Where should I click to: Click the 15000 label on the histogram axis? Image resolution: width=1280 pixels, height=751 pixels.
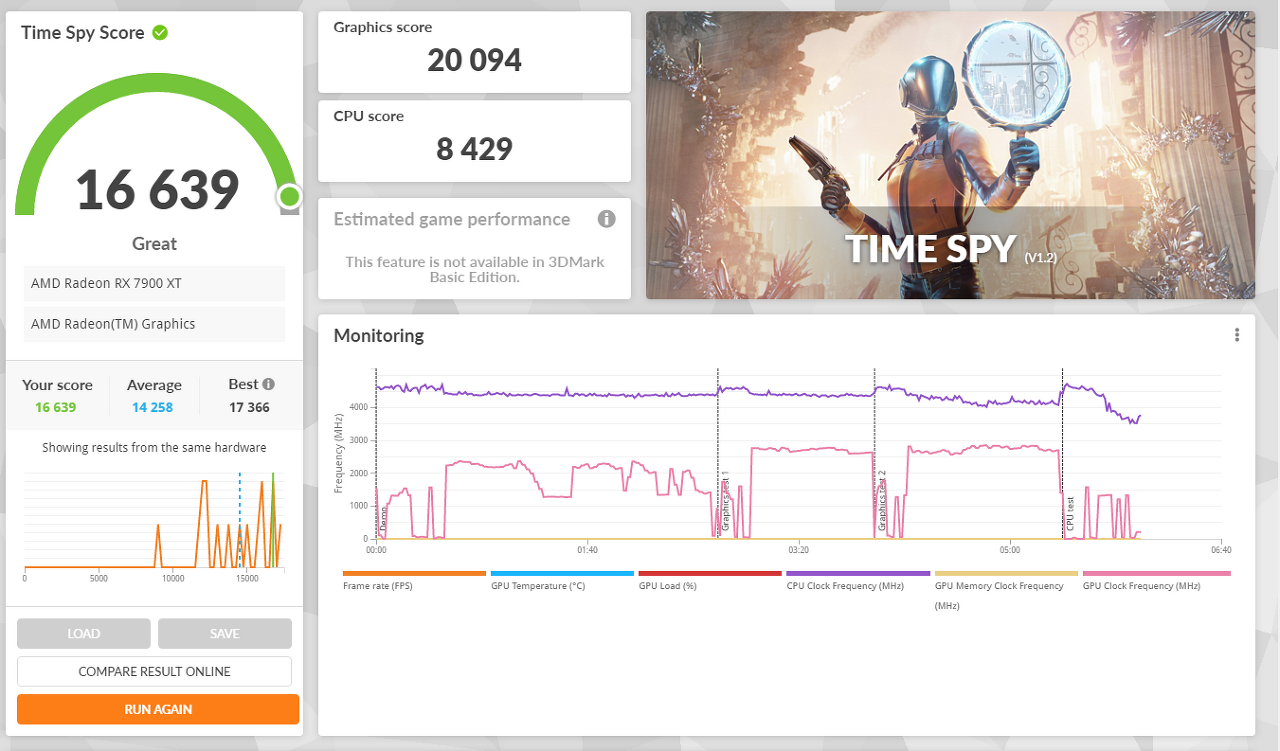click(x=247, y=578)
